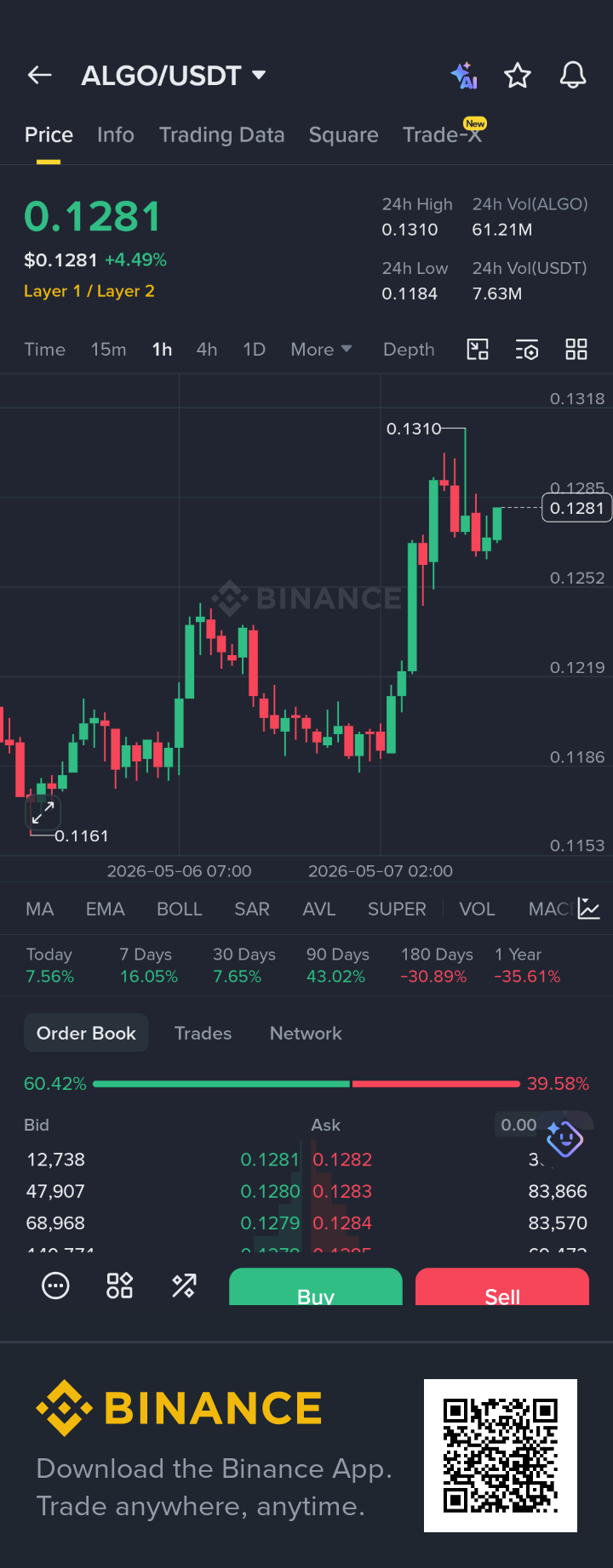This screenshot has width=613, height=1568.
Task: Select the 15m chart interval
Action: (x=108, y=350)
